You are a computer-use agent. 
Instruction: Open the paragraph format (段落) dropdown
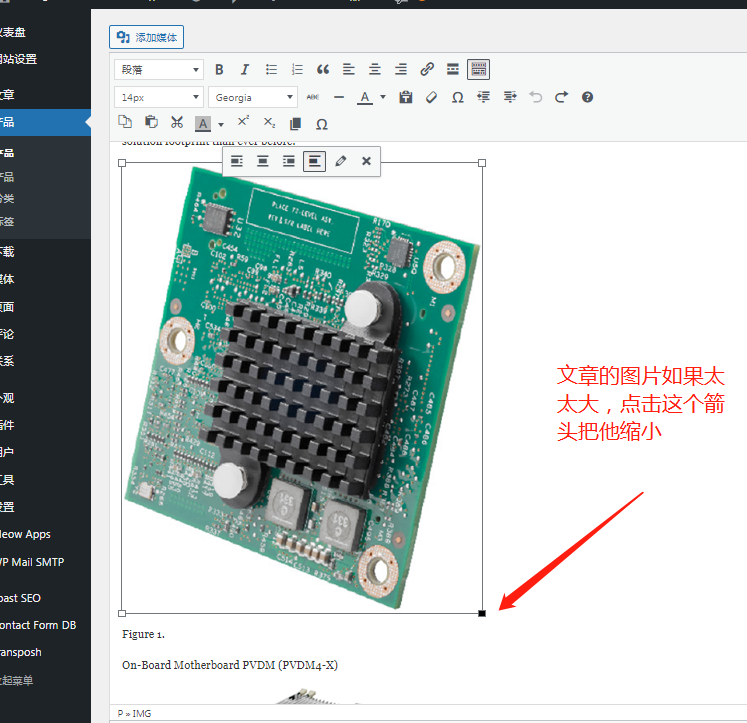click(x=159, y=70)
